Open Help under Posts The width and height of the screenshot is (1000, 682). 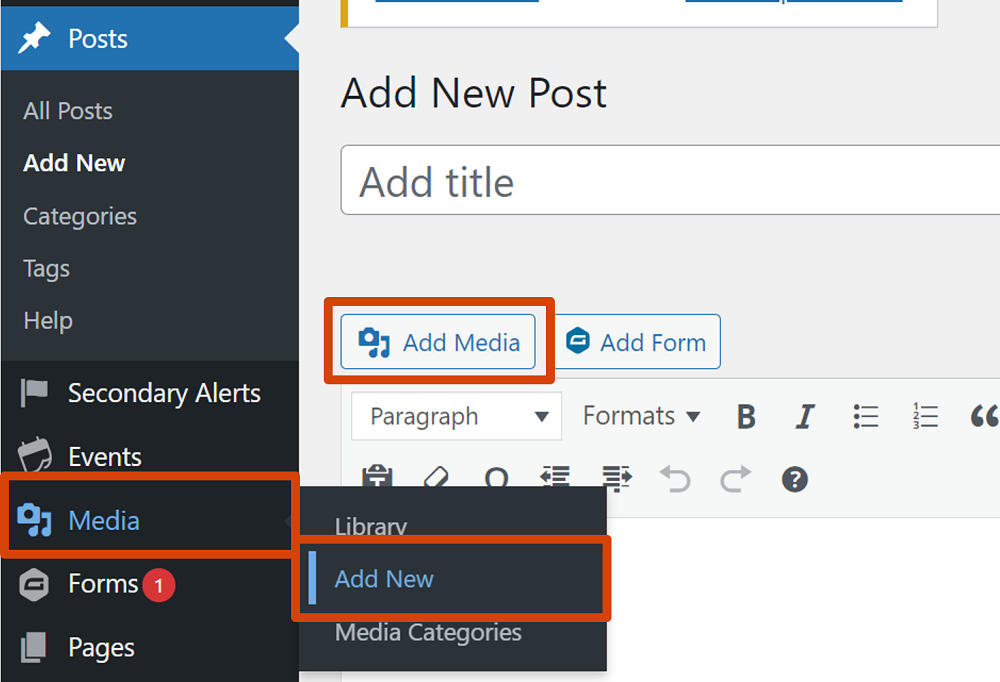(48, 320)
